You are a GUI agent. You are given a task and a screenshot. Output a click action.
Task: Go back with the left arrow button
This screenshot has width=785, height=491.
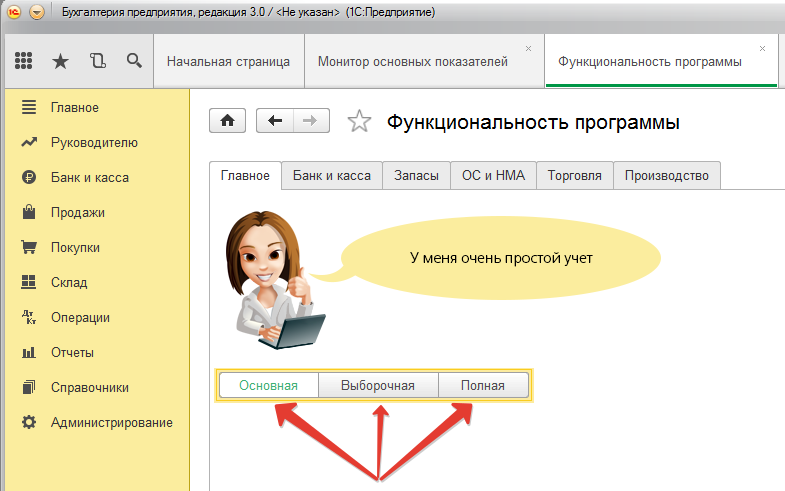click(x=275, y=121)
